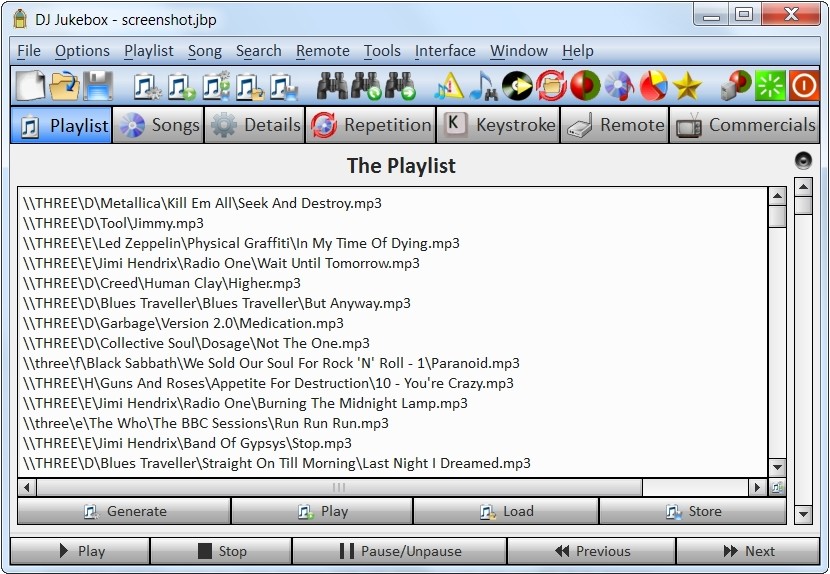Skip to the Next track
Screen dimensions: 830x574
(748, 551)
